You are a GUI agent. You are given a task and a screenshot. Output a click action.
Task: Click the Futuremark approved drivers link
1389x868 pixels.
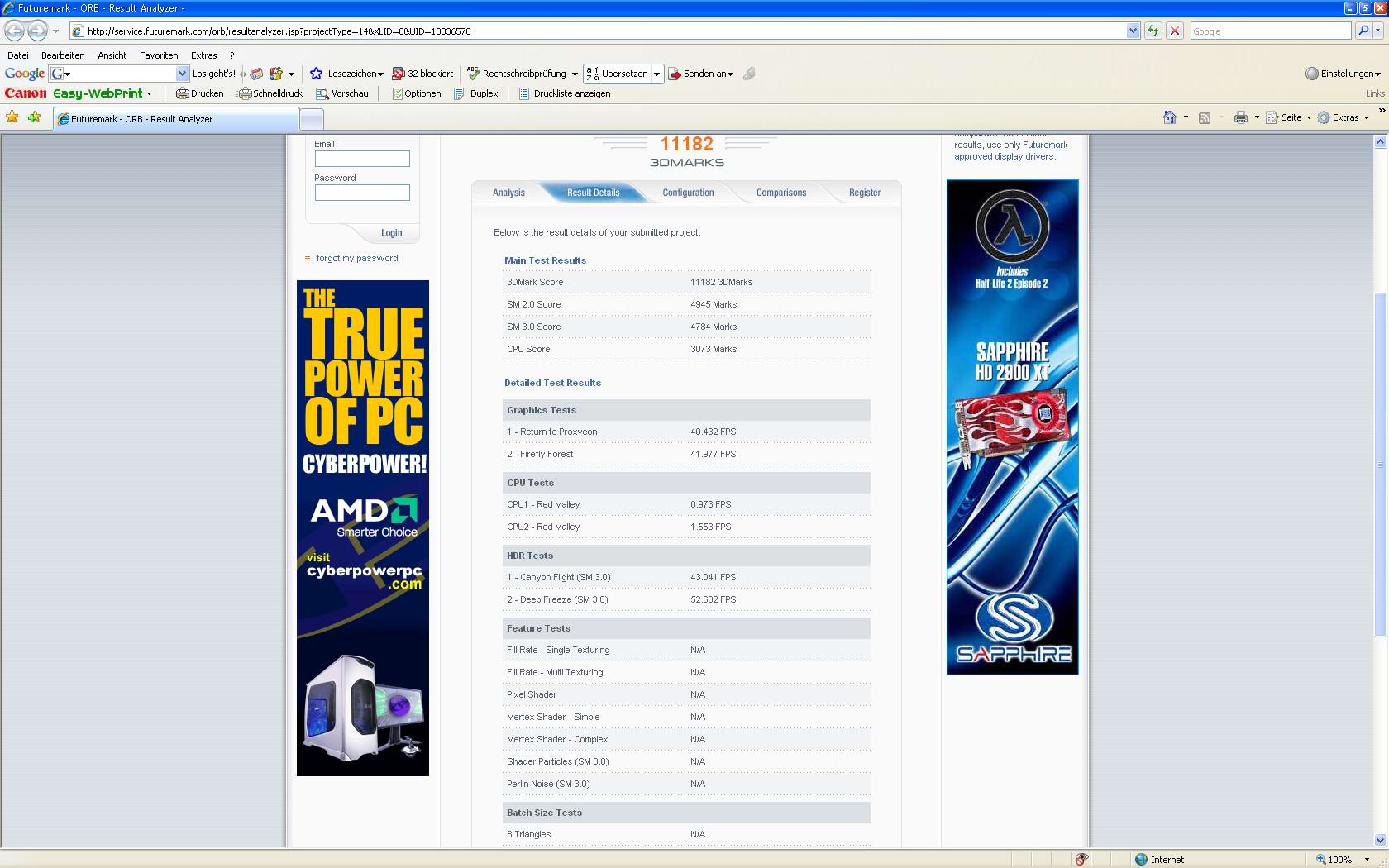point(1010,150)
